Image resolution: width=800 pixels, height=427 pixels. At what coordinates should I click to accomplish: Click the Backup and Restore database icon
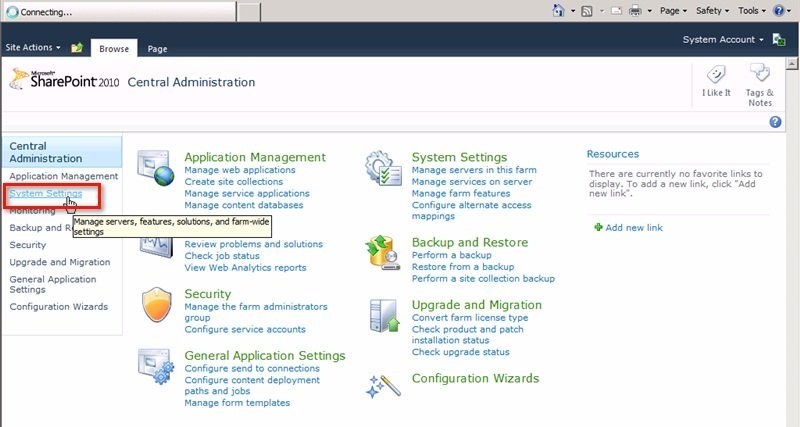pyautogui.click(x=383, y=253)
